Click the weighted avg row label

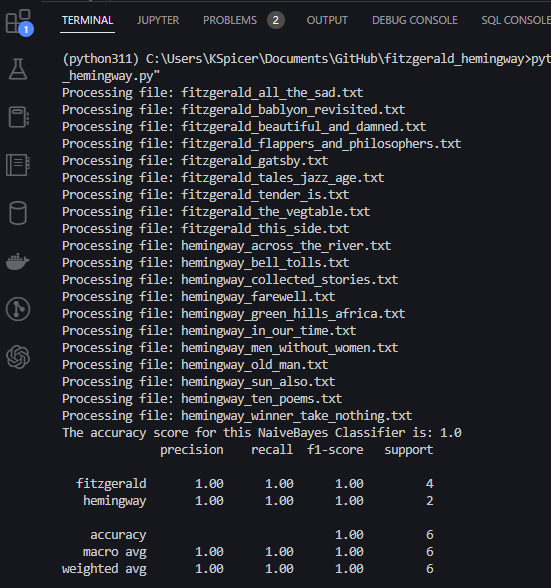click(x=104, y=569)
